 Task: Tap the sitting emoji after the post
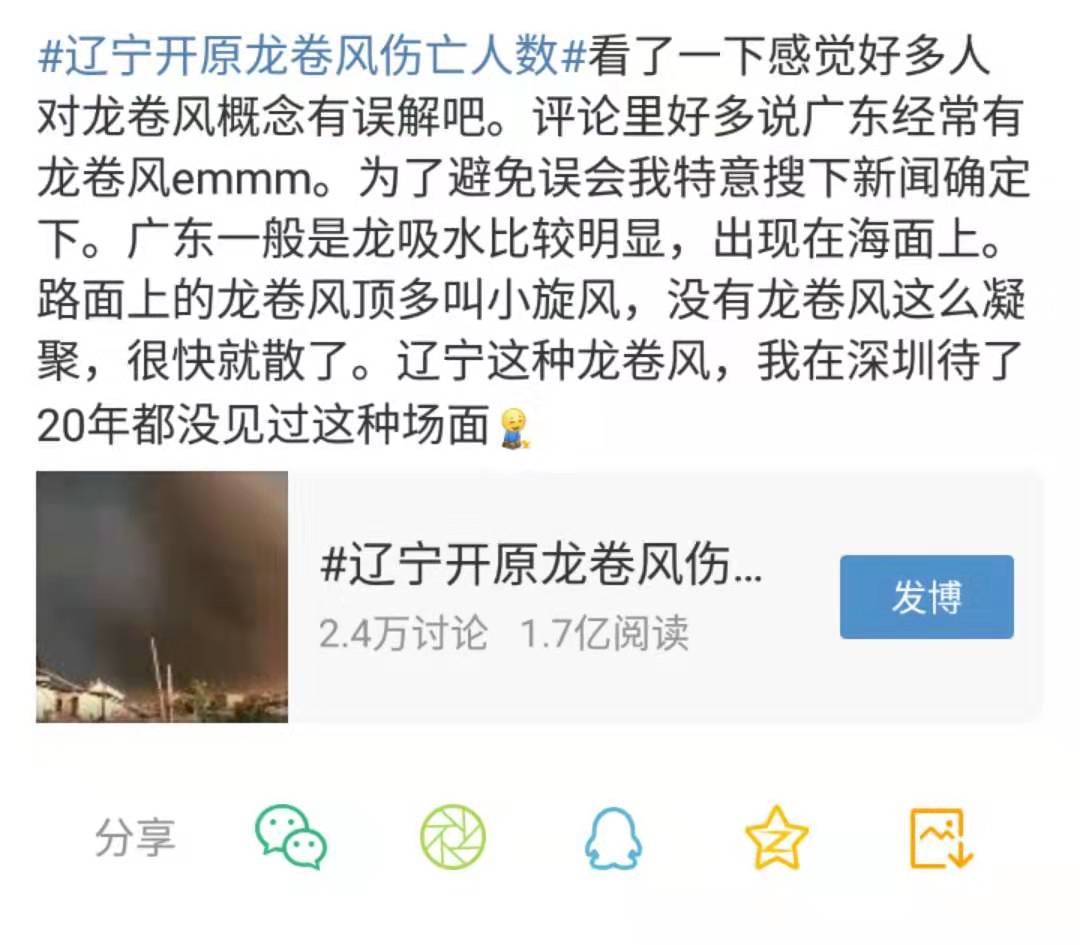(x=513, y=428)
